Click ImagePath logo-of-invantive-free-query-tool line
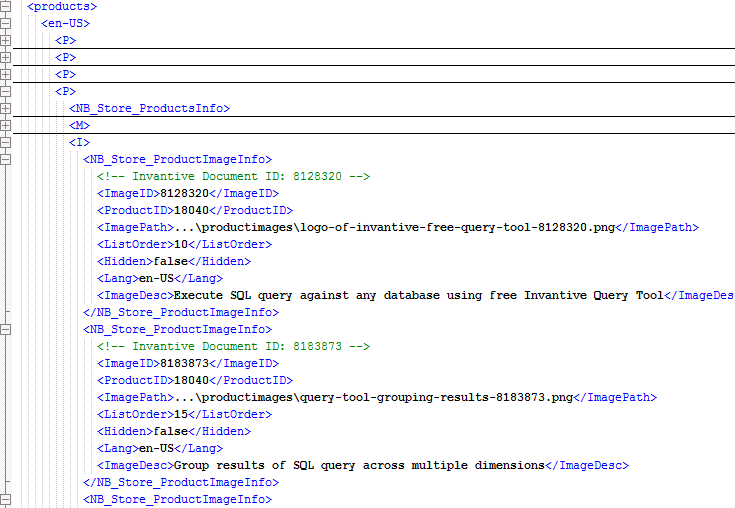735x508 pixels. pyautogui.click(x=398, y=227)
